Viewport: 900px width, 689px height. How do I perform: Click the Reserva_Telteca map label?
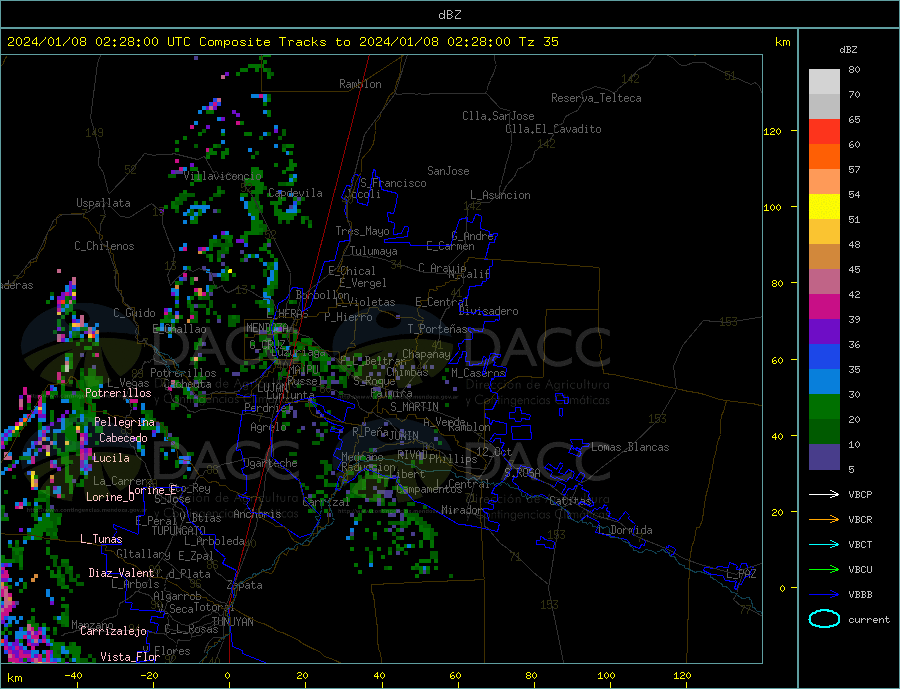coord(596,98)
